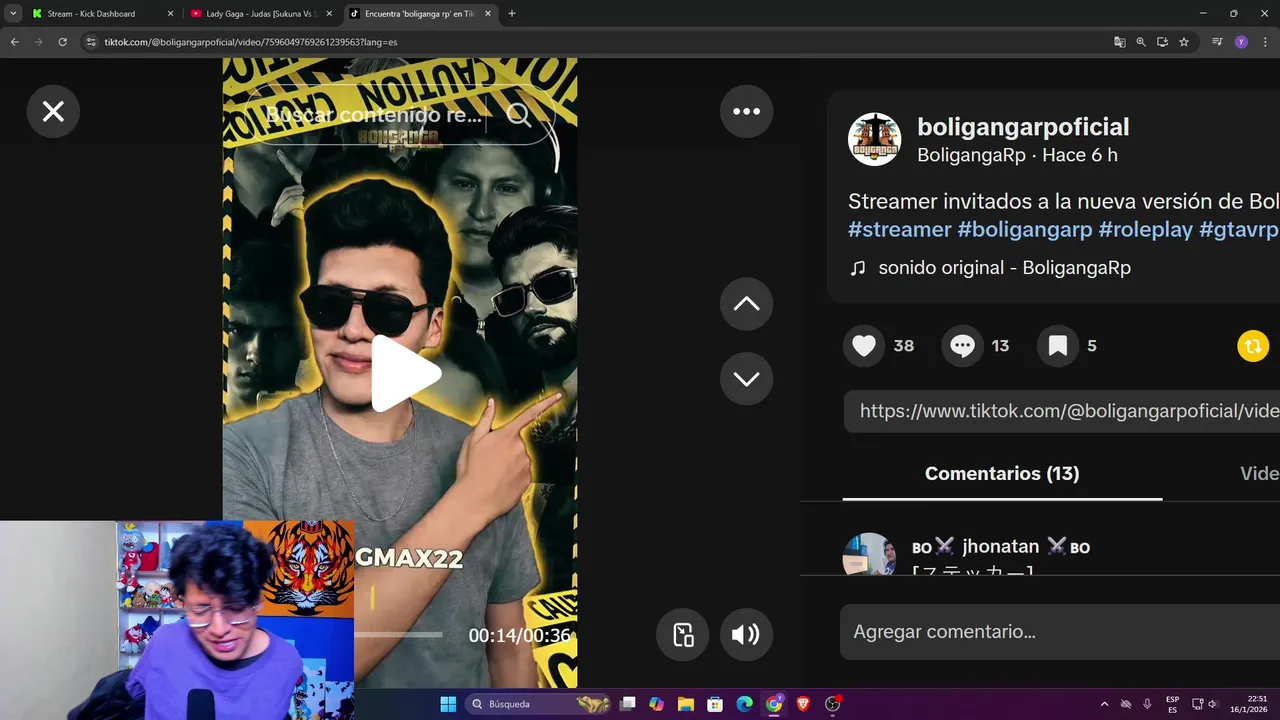Open the Chrome profile avatar
Screen dimensions: 1280x720
(1241, 42)
